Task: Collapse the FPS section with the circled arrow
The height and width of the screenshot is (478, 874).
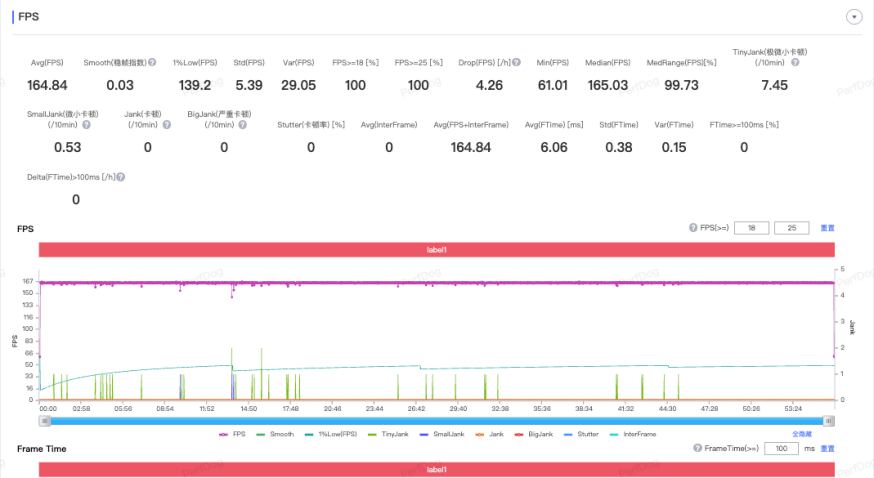Action: coord(854,17)
